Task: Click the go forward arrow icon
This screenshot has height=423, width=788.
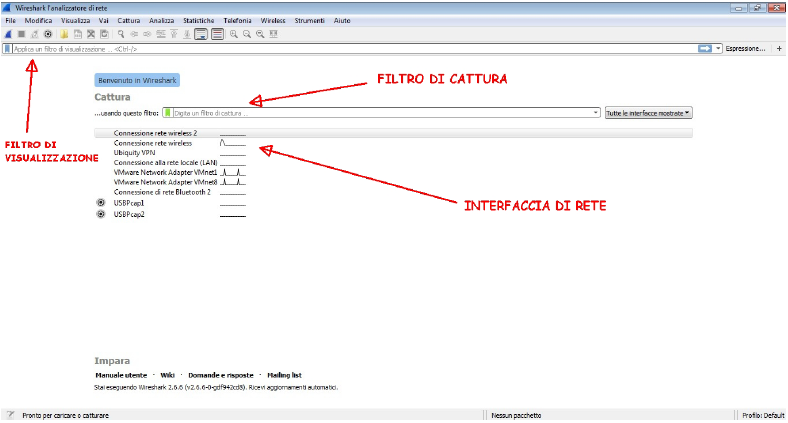Action: 147,34
